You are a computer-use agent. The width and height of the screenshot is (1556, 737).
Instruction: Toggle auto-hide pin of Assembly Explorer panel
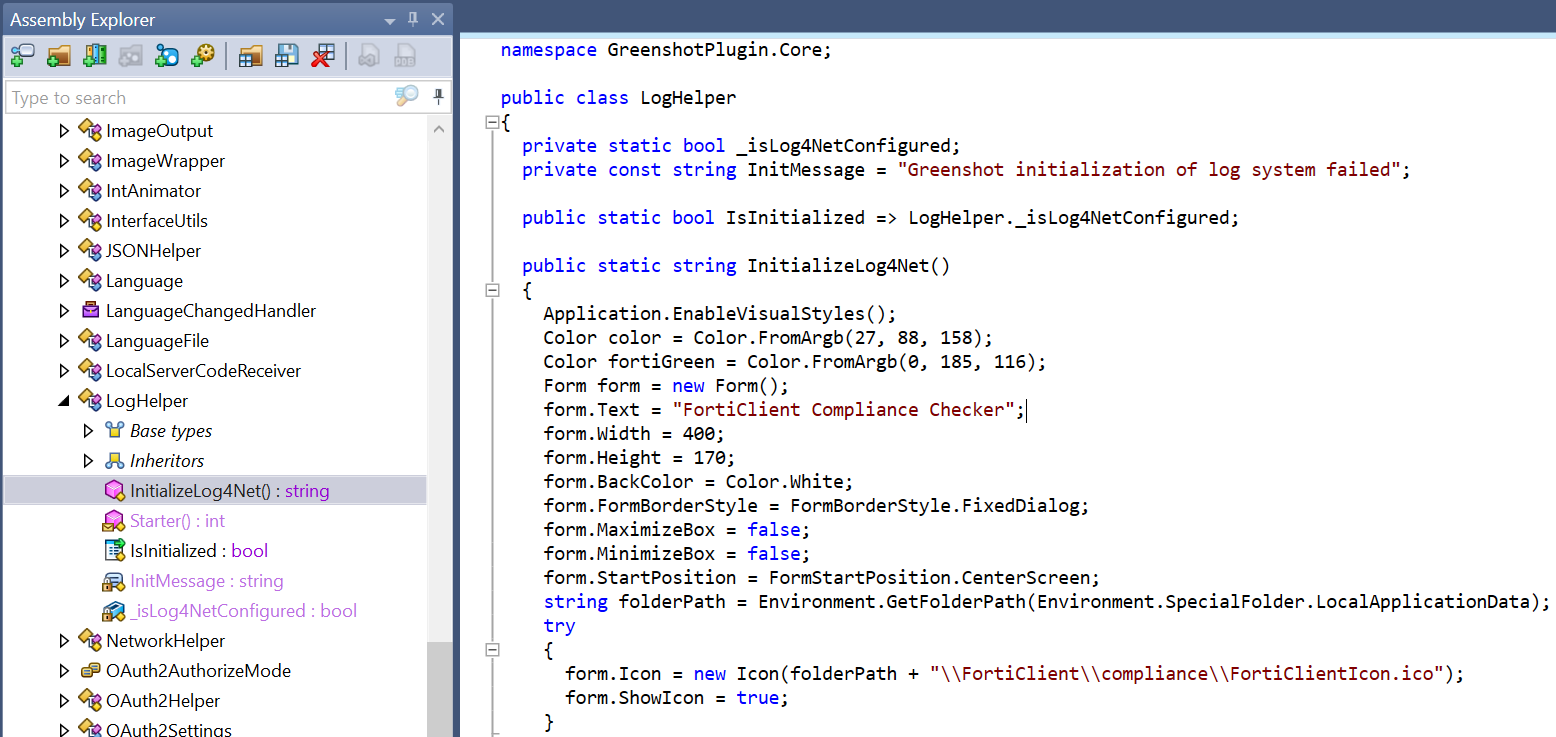413,20
